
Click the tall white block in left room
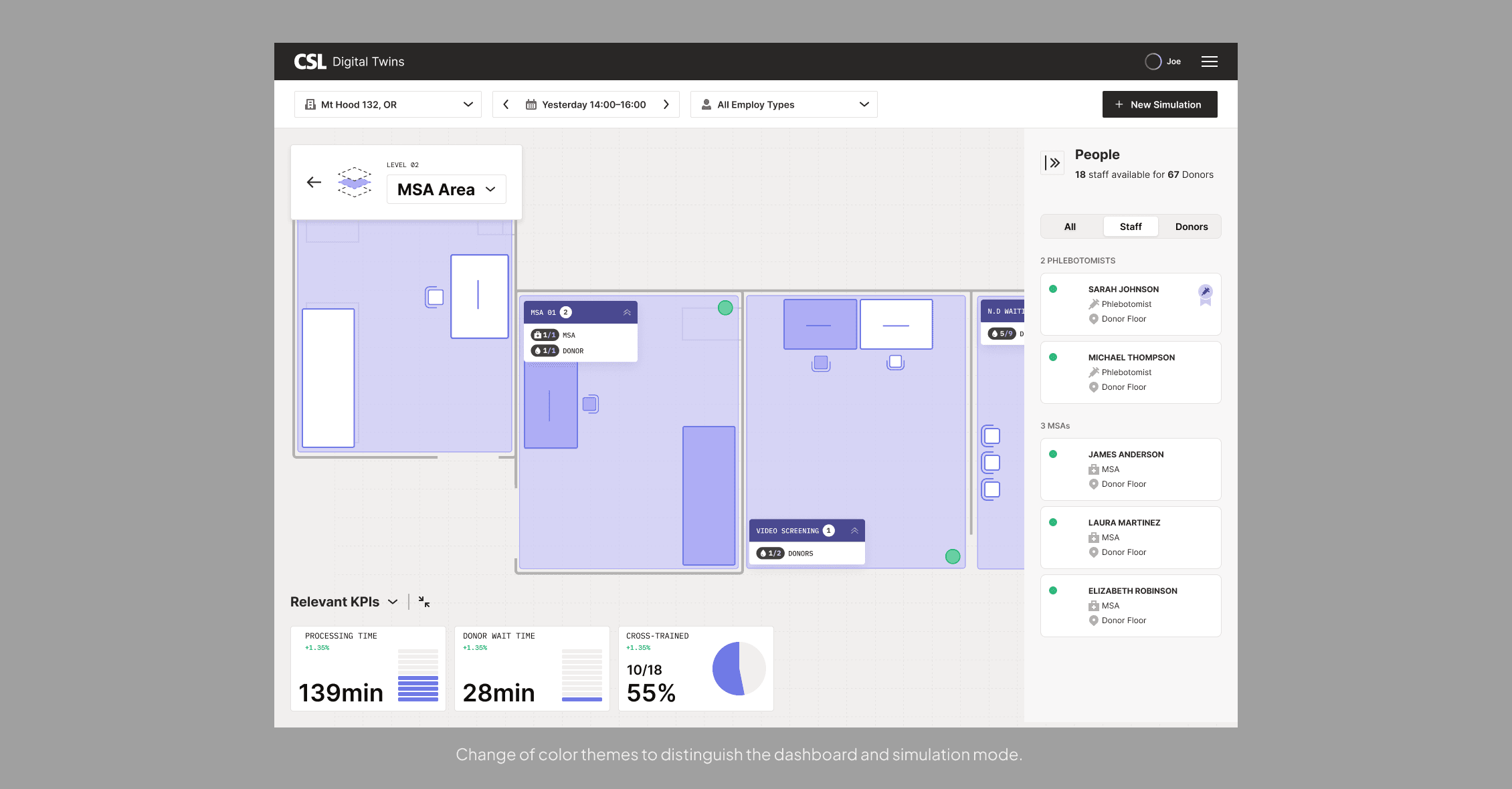(328, 378)
